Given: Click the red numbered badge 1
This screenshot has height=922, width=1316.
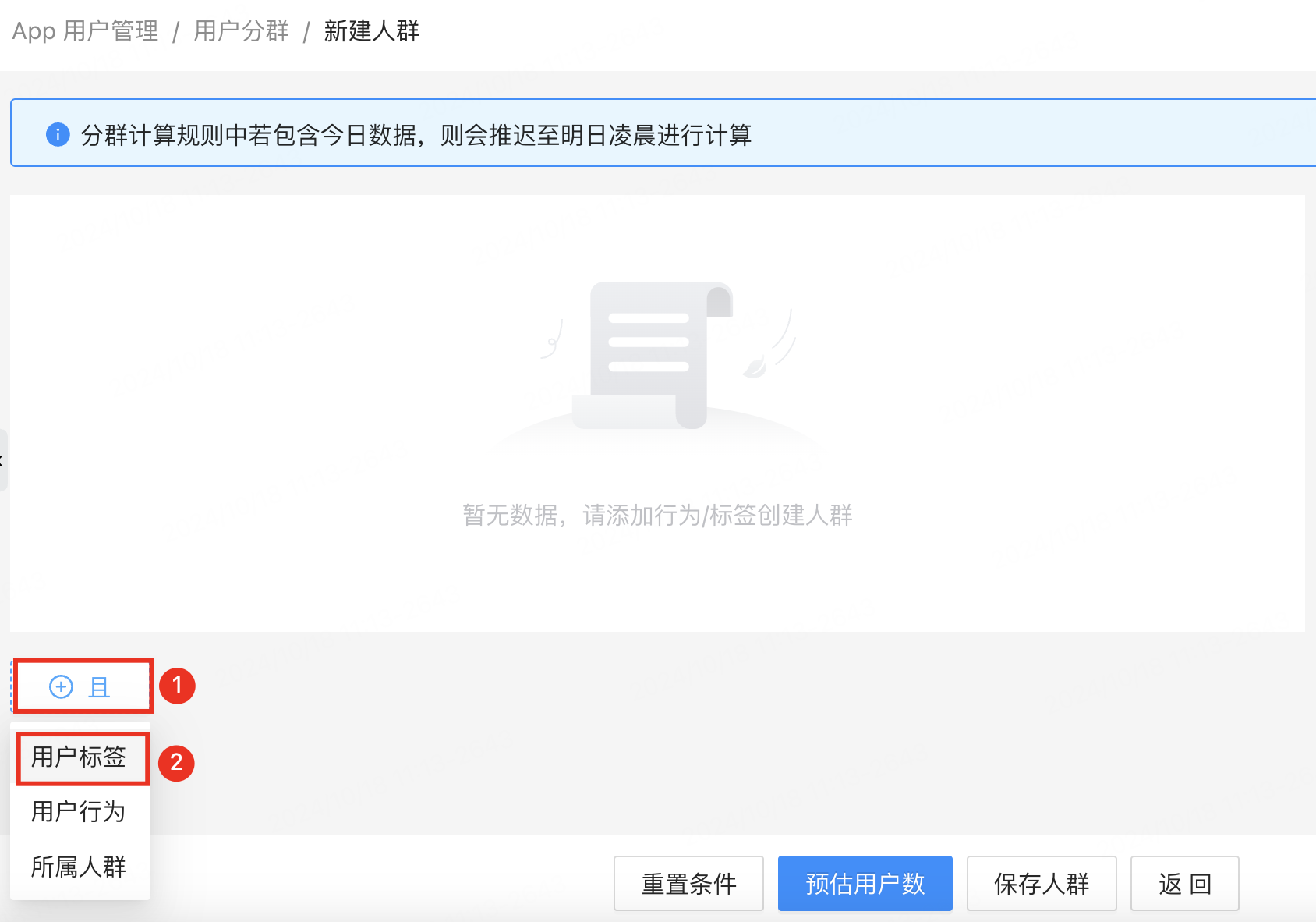Looking at the screenshot, I should 178,686.
